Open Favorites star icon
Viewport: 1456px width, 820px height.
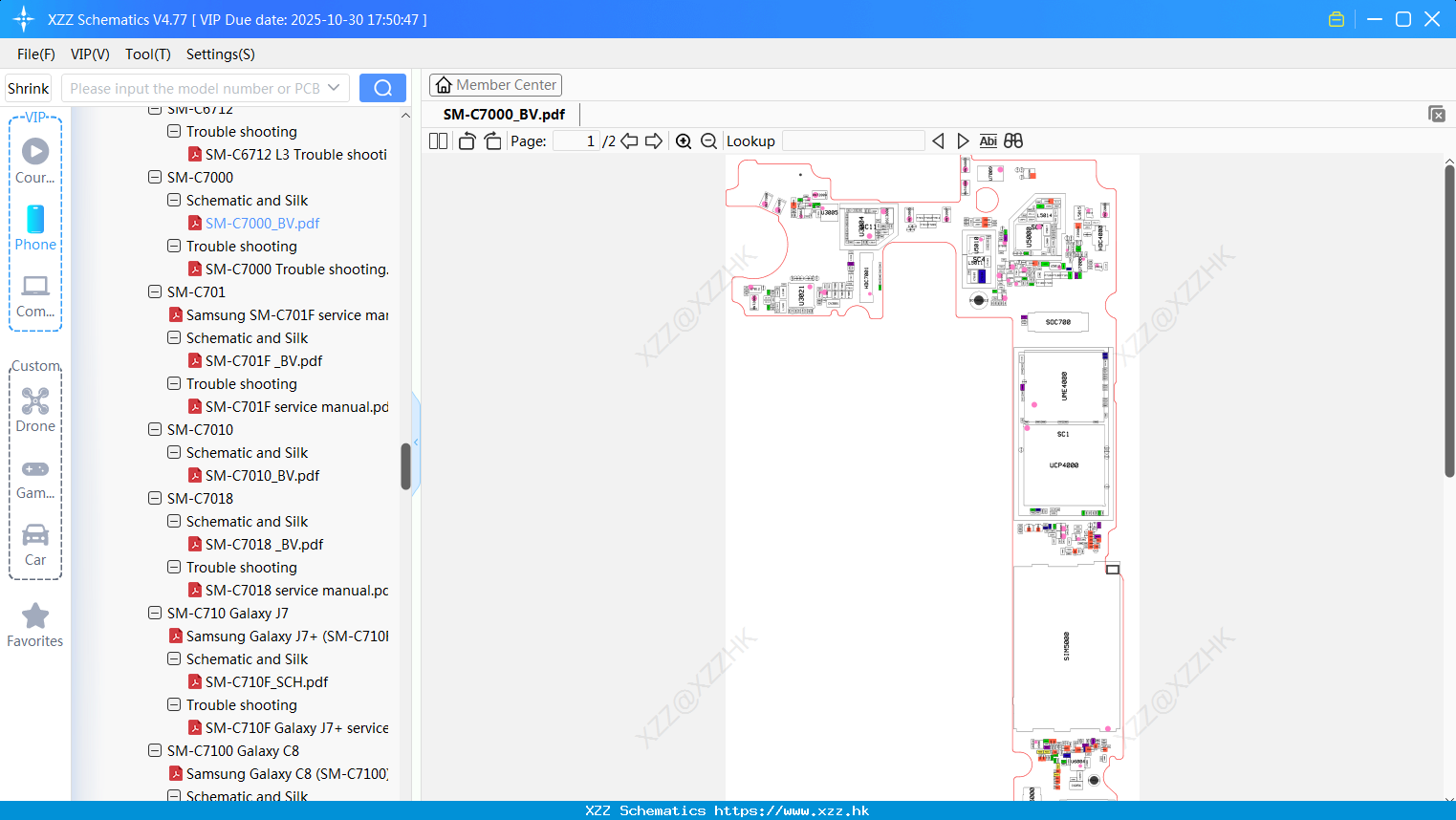point(35,625)
